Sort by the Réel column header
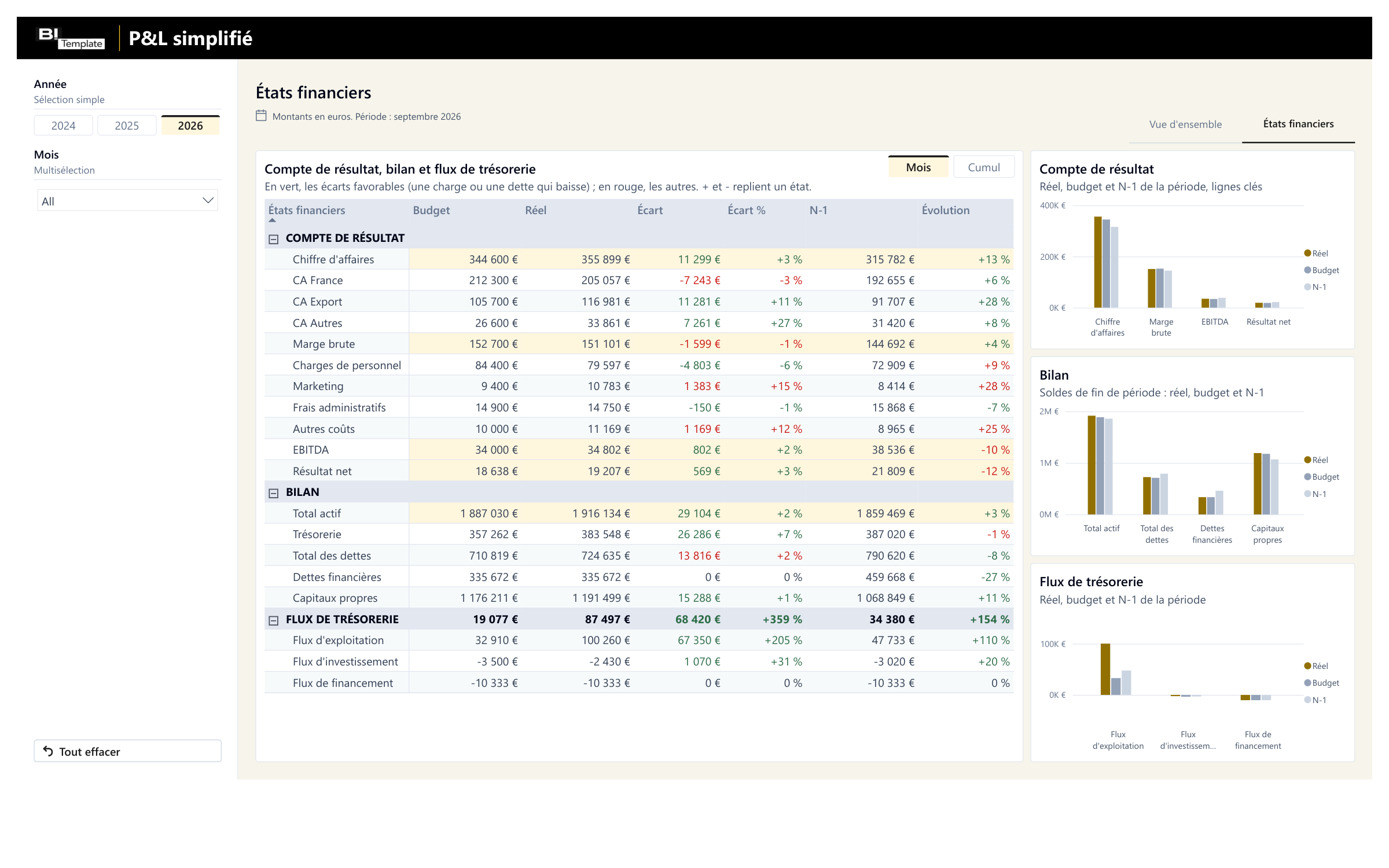This screenshot has width=1389, height=868. pyautogui.click(x=535, y=210)
